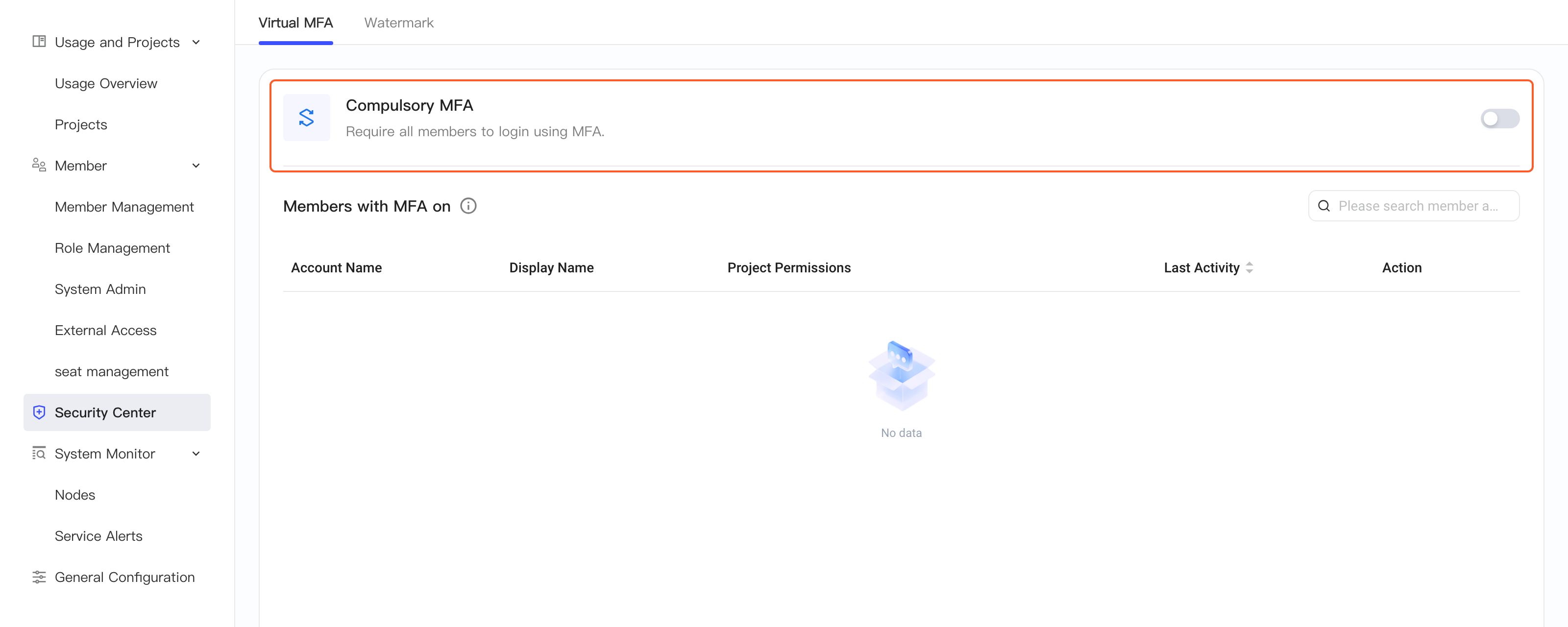Click the Account Name column header
The width and height of the screenshot is (1568, 627).
pos(336,267)
